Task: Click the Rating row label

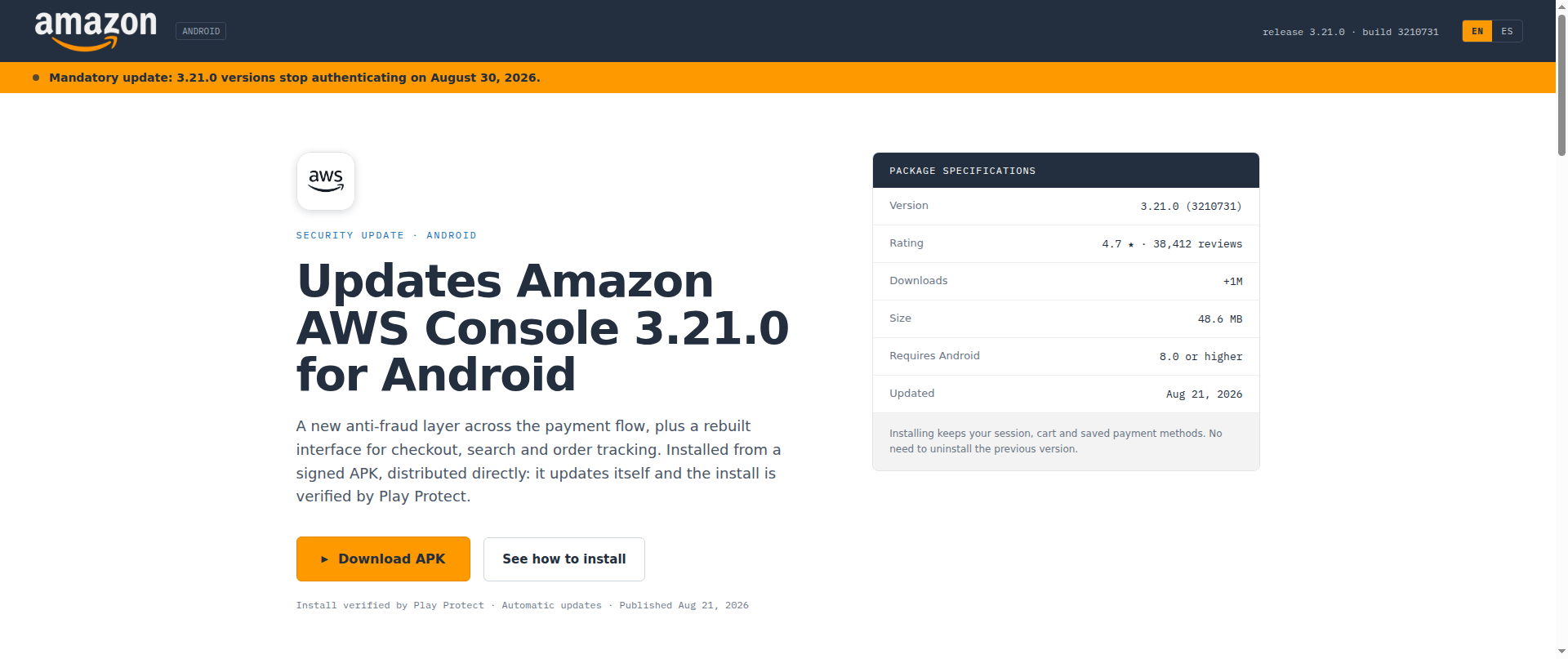Action: (x=906, y=243)
